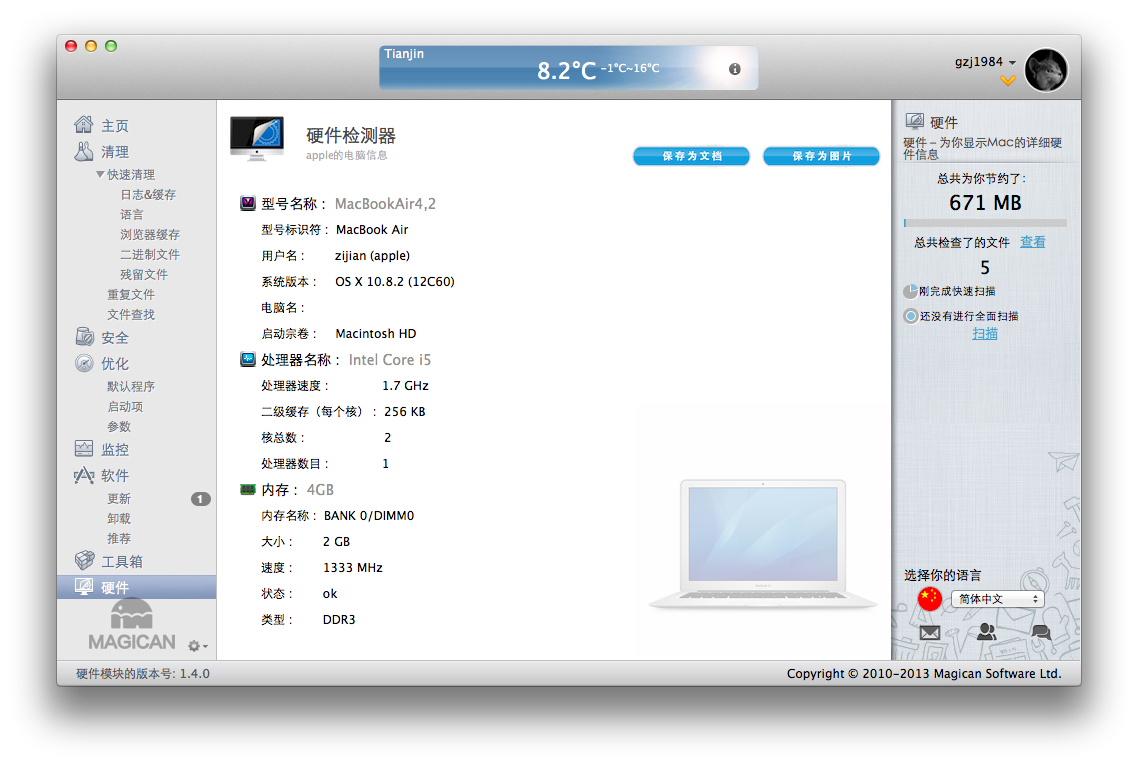The image size is (1138, 765).
Task: Click the Copyright Magican Software text
Action: (x=924, y=674)
